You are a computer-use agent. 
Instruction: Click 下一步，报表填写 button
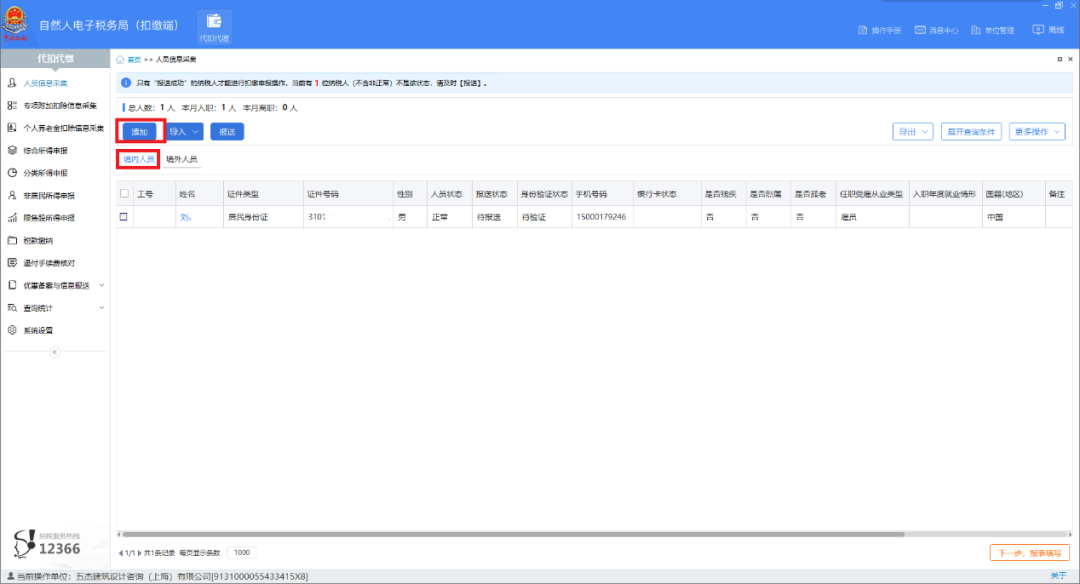[x=1030, y=553]
